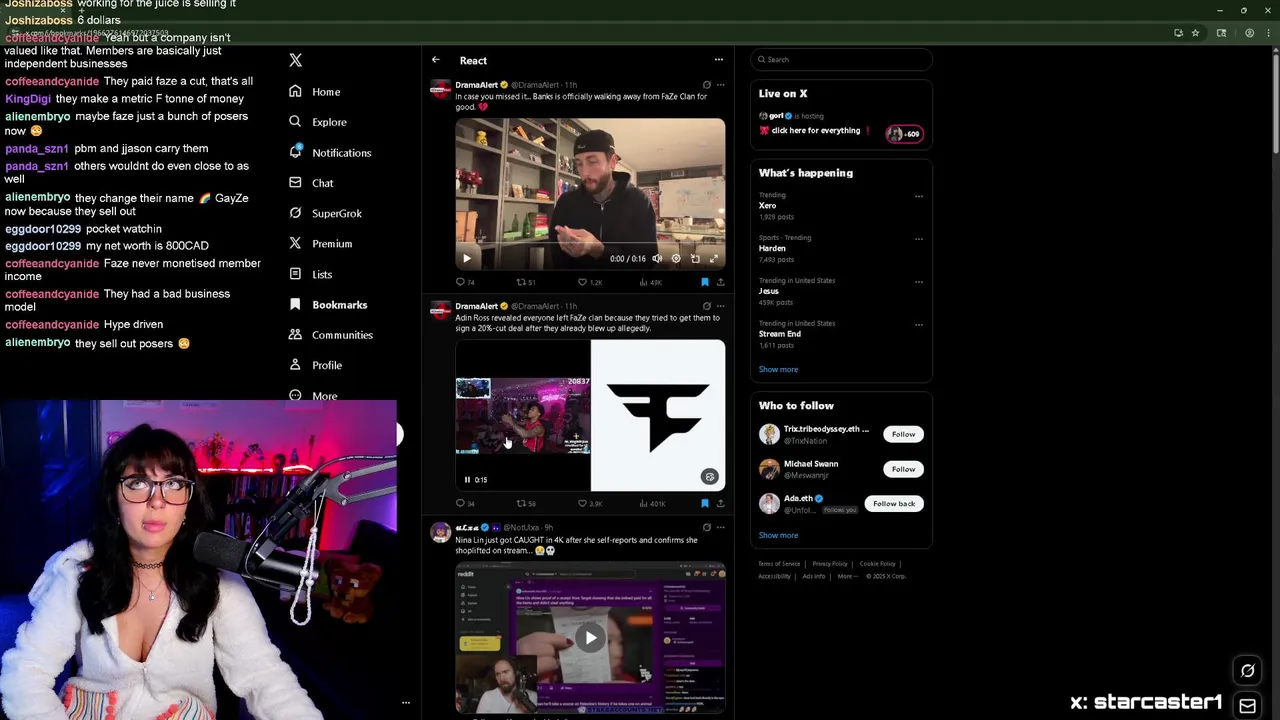1280x720 pixels.
Task: Bookmark page with browser star icon
Action: pos(1195,33)
